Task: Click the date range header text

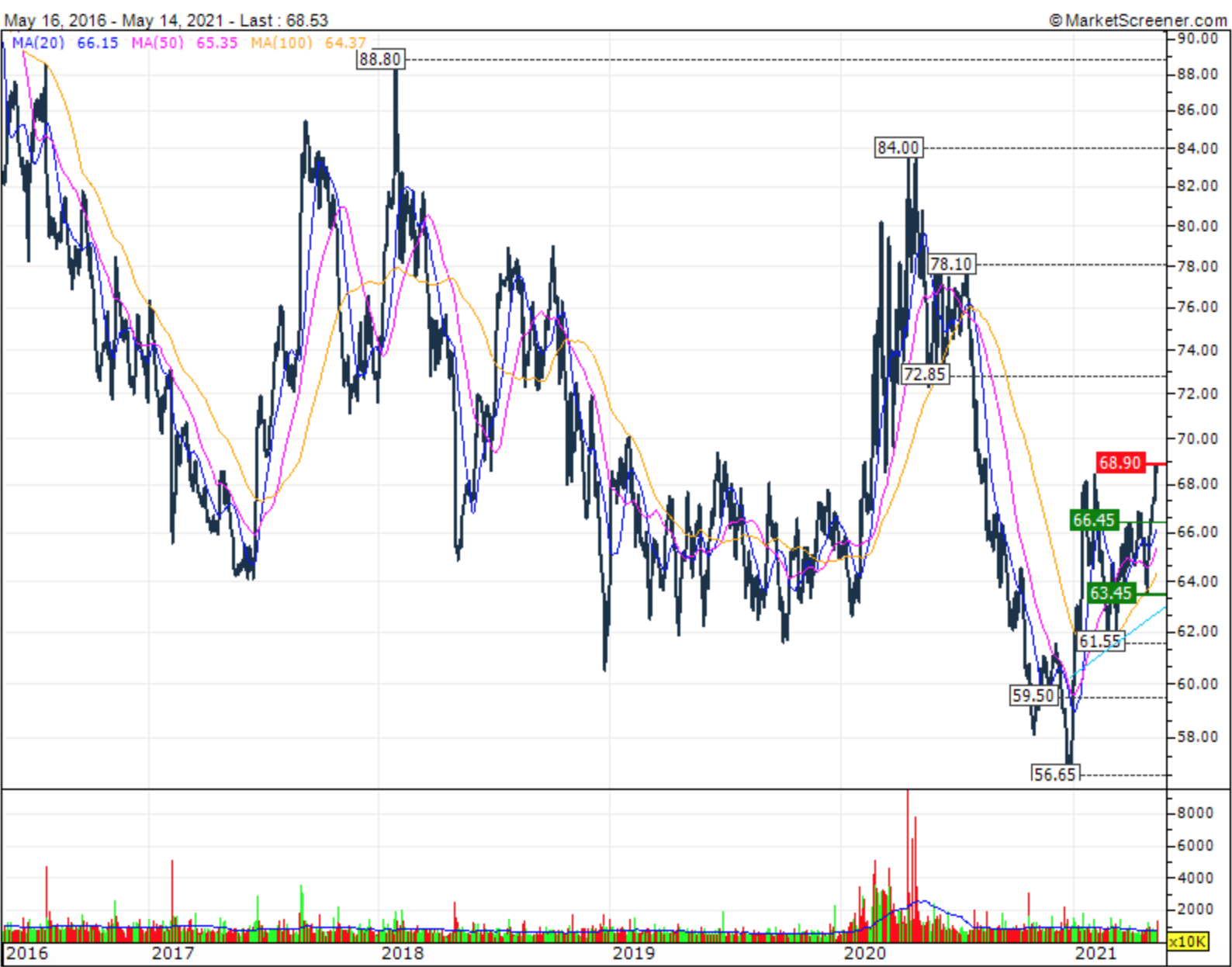Action: pyautogui.click(x=167, y=20)
